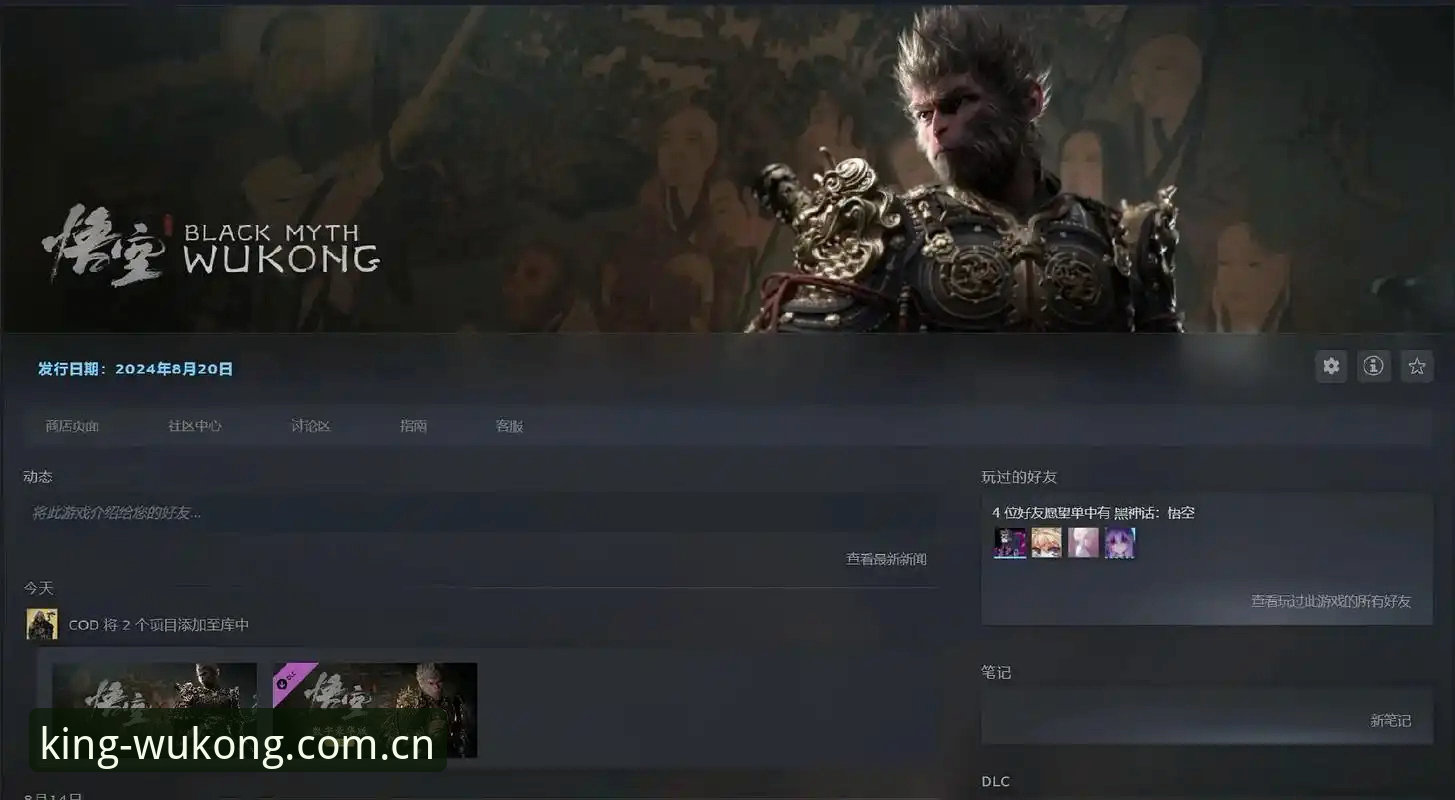Click the blonde character friend avatar

pyautogui.click(x=1047, y=543)
